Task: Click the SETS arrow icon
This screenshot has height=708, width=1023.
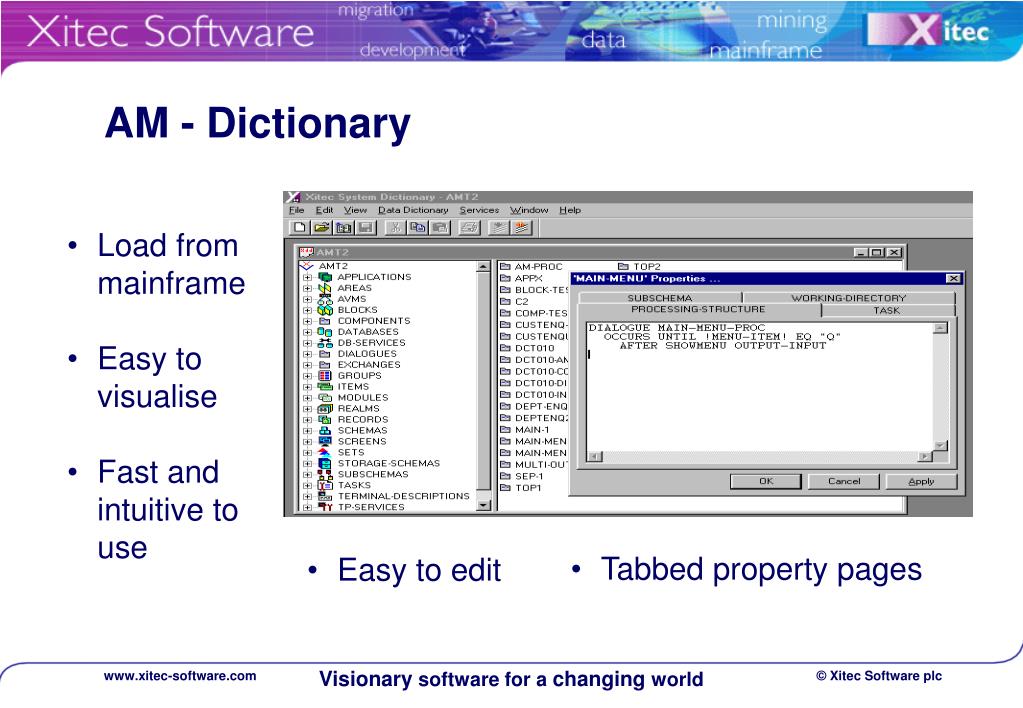Action: click(x=325, y=452)
